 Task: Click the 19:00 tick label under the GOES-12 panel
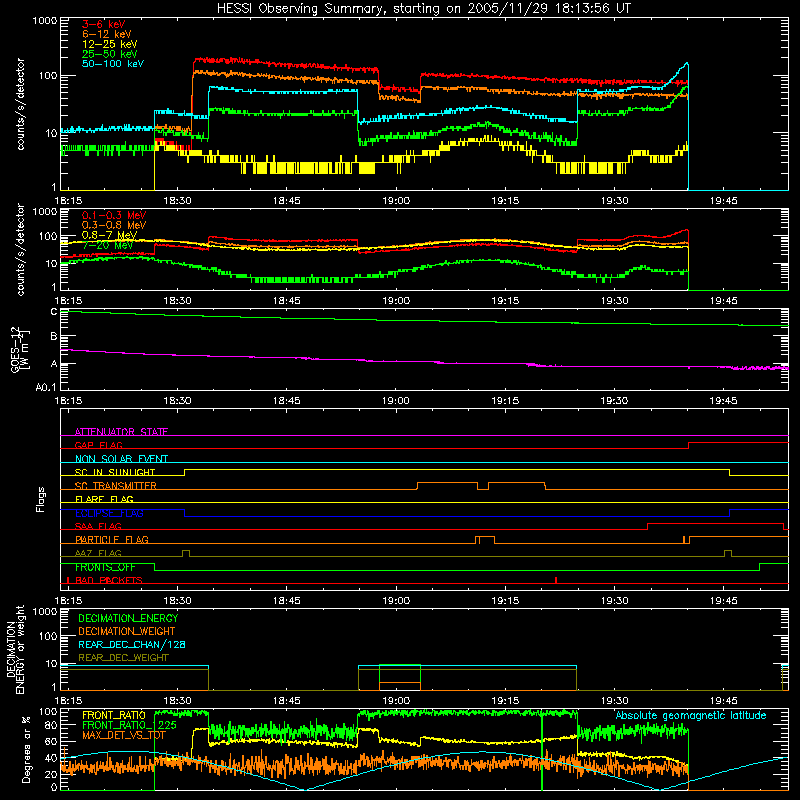(x=396, y=401)
